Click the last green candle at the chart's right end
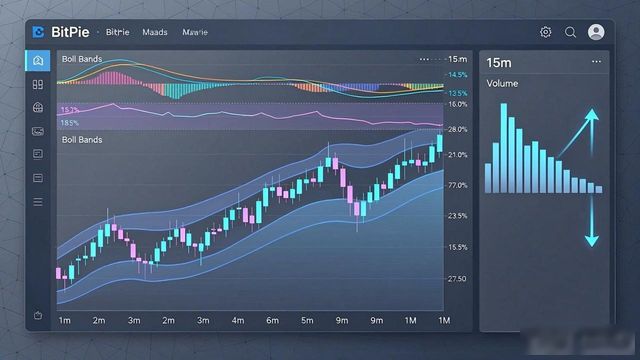 [440, 143]
